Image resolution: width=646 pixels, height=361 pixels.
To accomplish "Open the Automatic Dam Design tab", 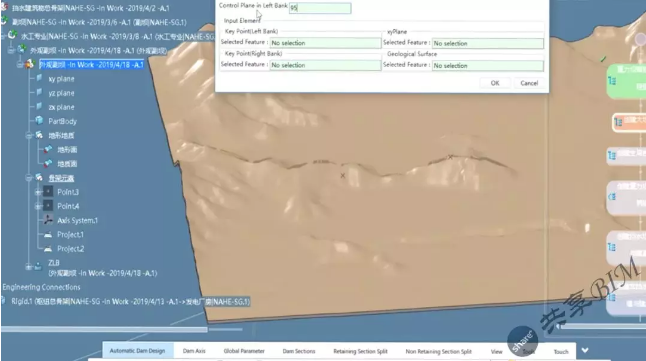I will point(137,351).
